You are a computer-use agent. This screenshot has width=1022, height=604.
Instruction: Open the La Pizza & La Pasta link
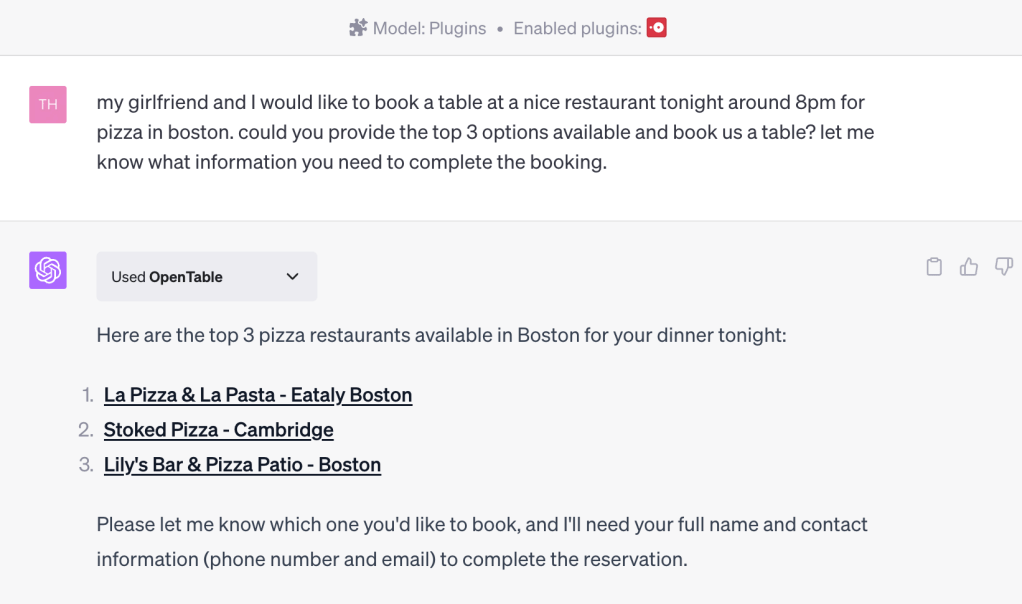click(258, 395)
